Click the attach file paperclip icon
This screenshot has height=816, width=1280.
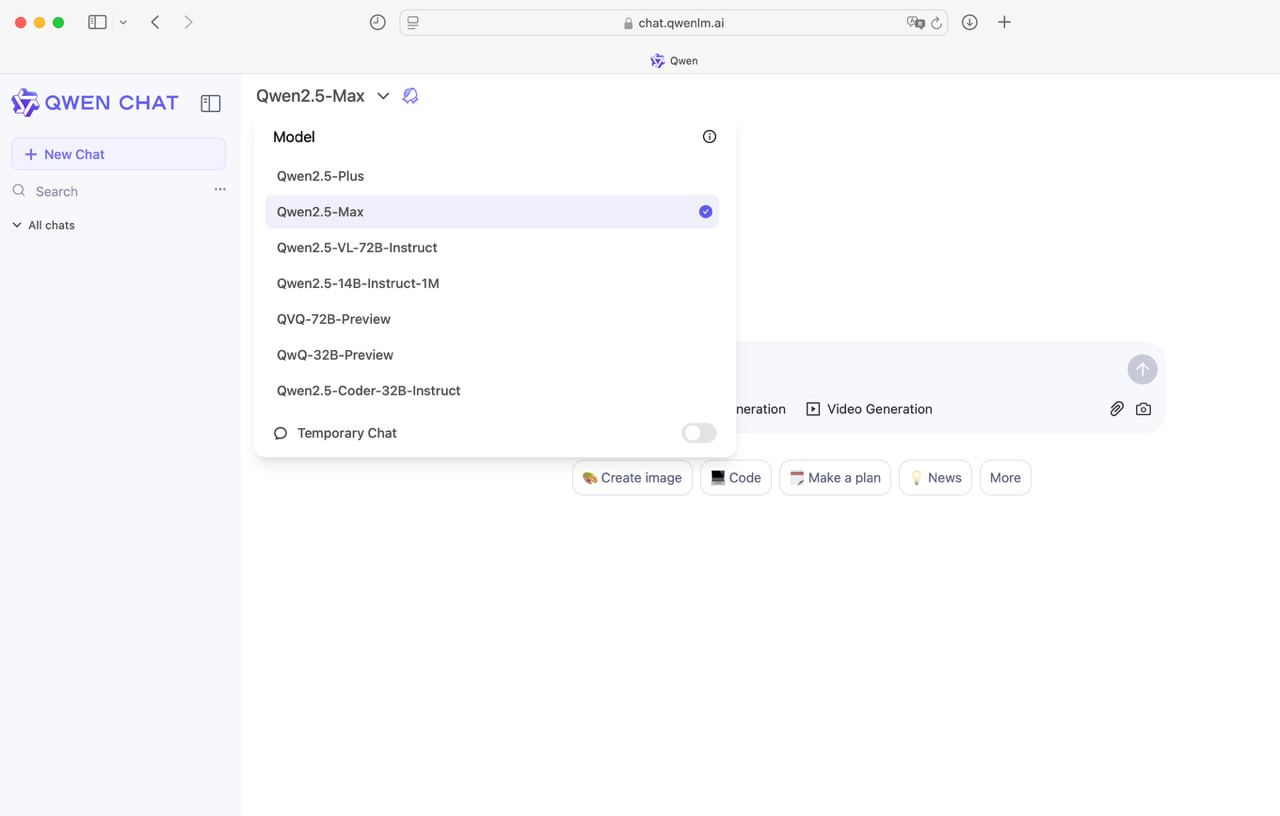tap(1116, 409)
